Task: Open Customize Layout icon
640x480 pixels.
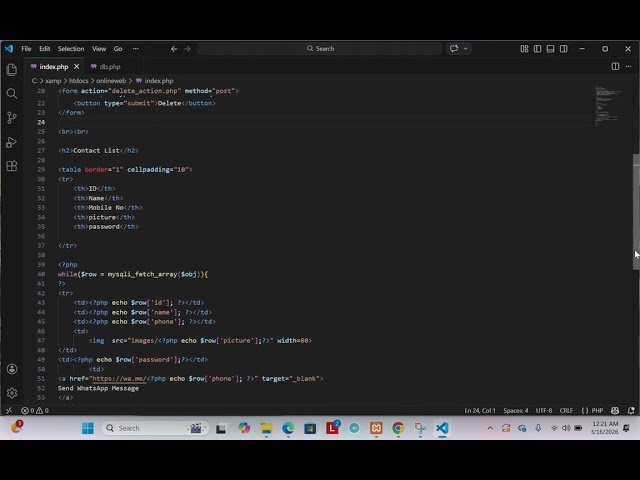Action: [x=524, y=49]
